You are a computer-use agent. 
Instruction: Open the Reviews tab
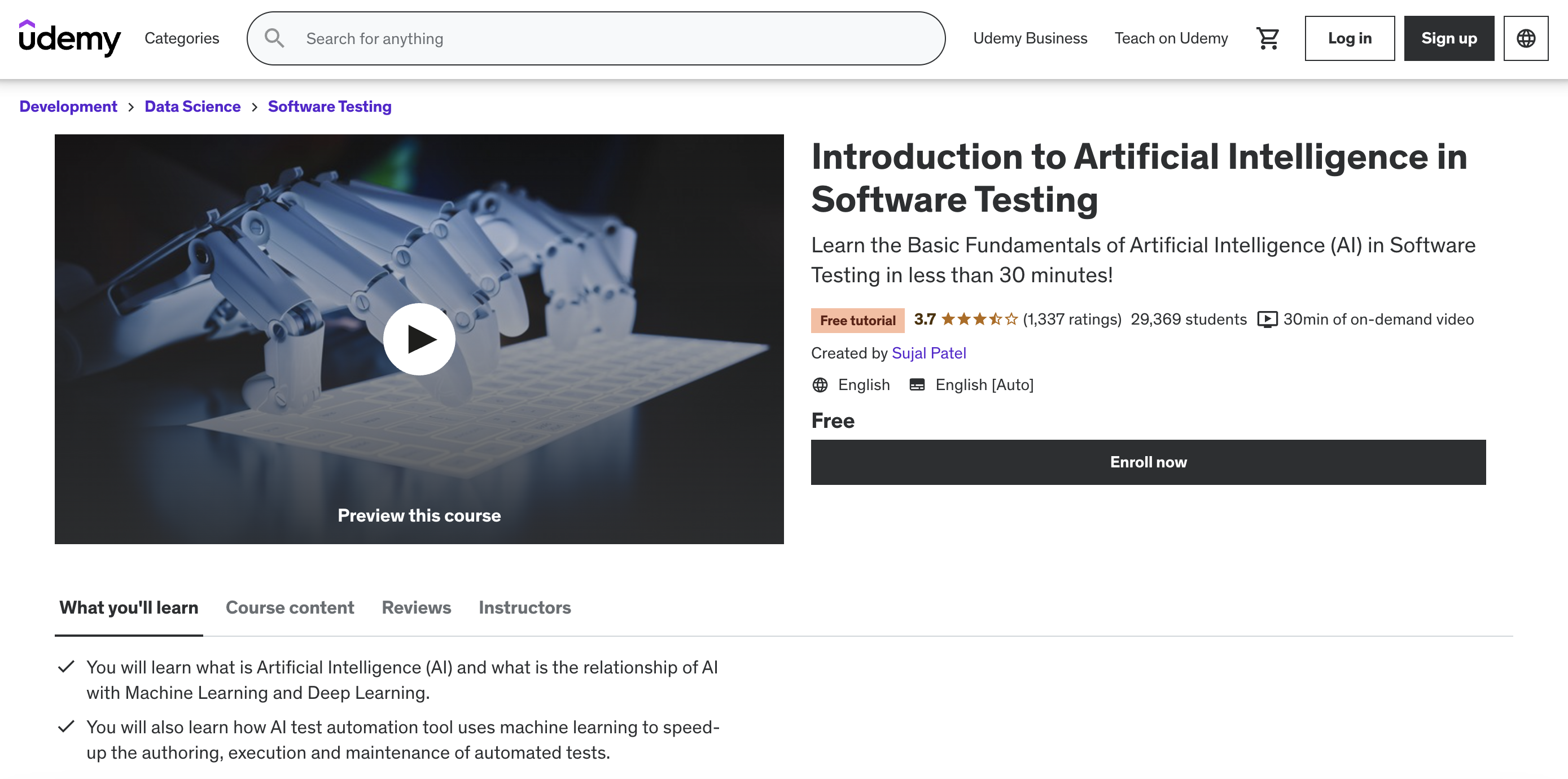coord(416,607)
